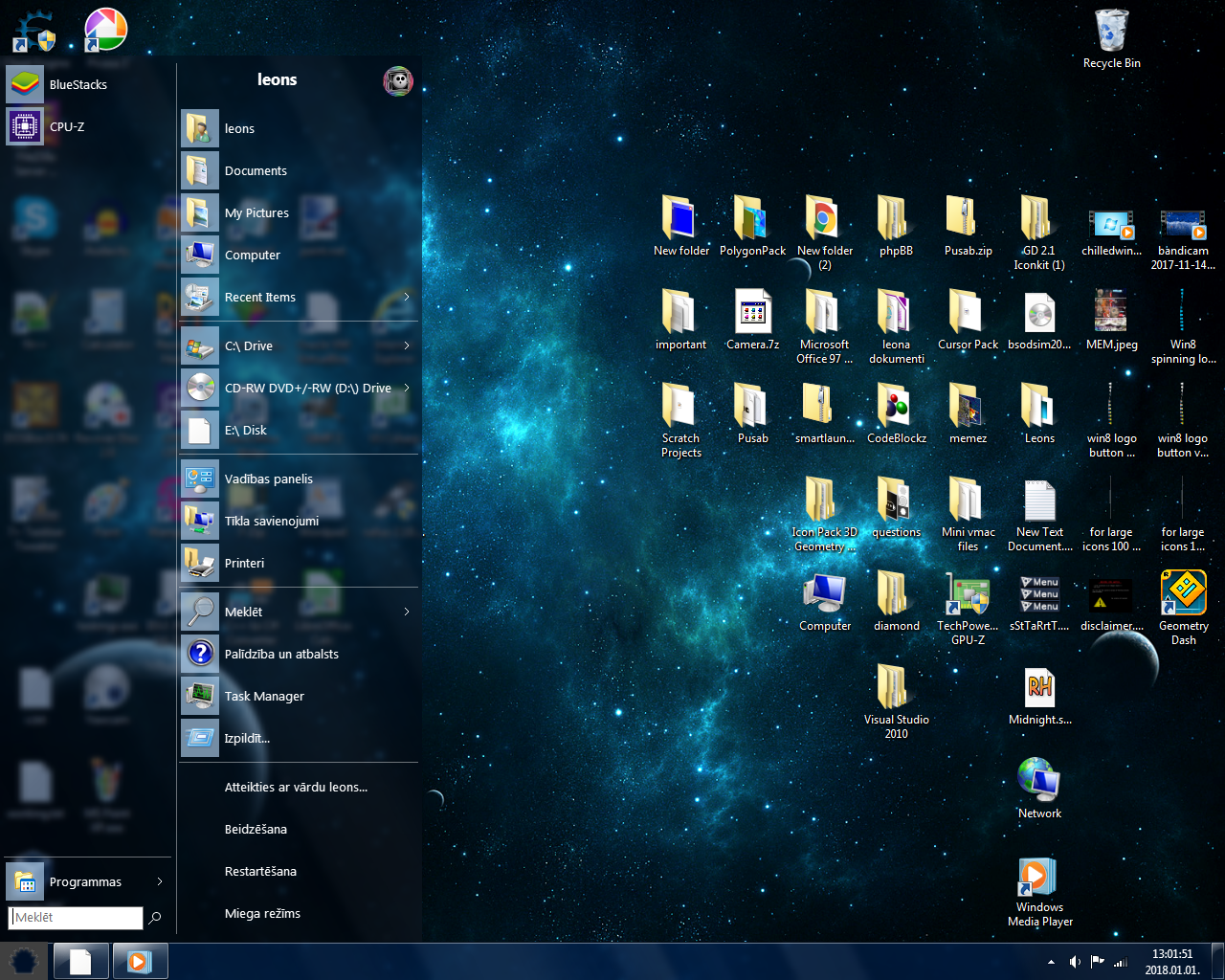
Task: Click Restartēšana to restart
Action: pyautogui.click(x=260, y=871)
